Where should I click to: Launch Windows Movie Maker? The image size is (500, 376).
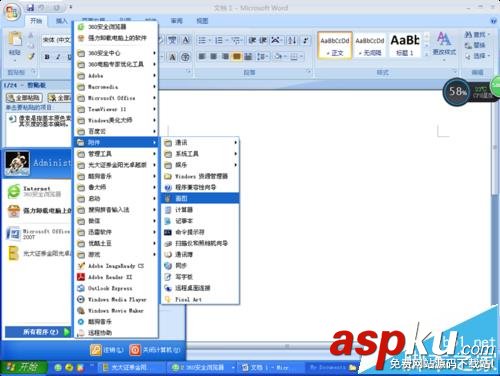pyautogui.click(x=116, y=310)
